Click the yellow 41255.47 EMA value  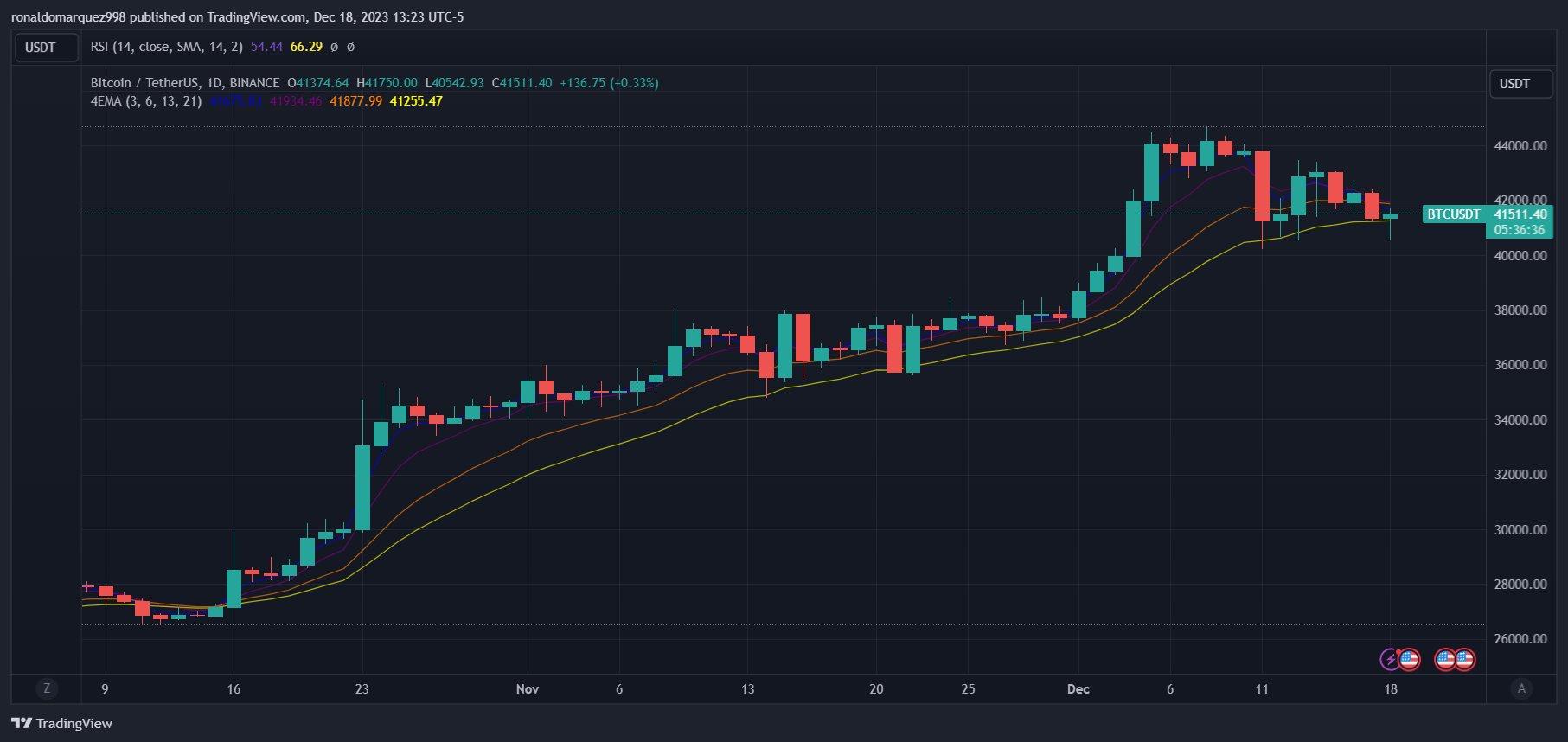(x=416, y=101)
